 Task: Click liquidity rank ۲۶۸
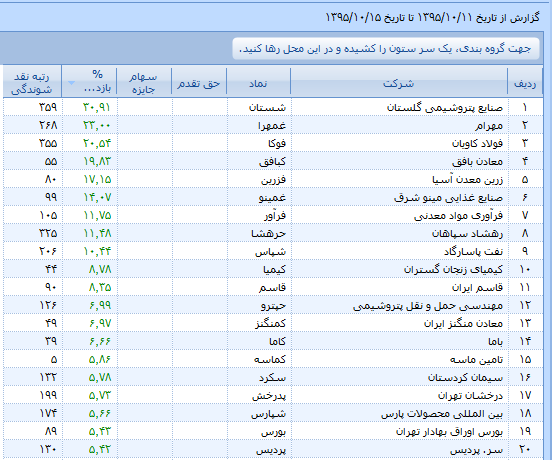[x=48, y=125]
